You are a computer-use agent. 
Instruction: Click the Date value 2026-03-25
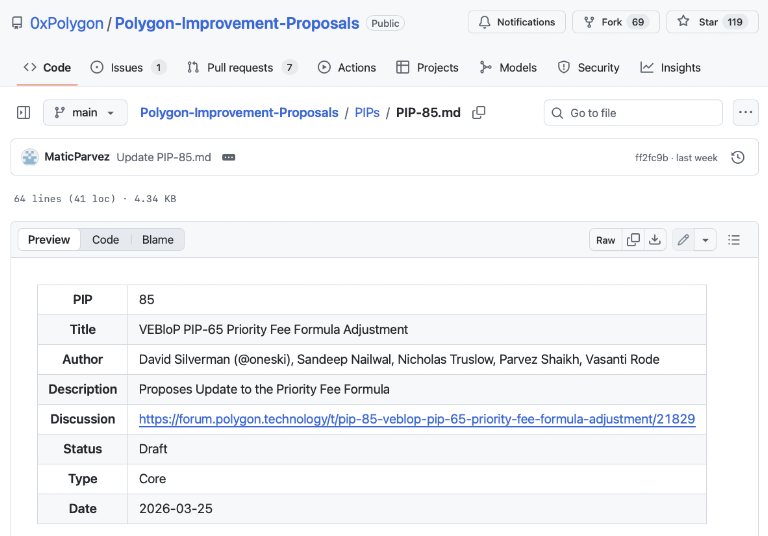[x=176, y=509]
